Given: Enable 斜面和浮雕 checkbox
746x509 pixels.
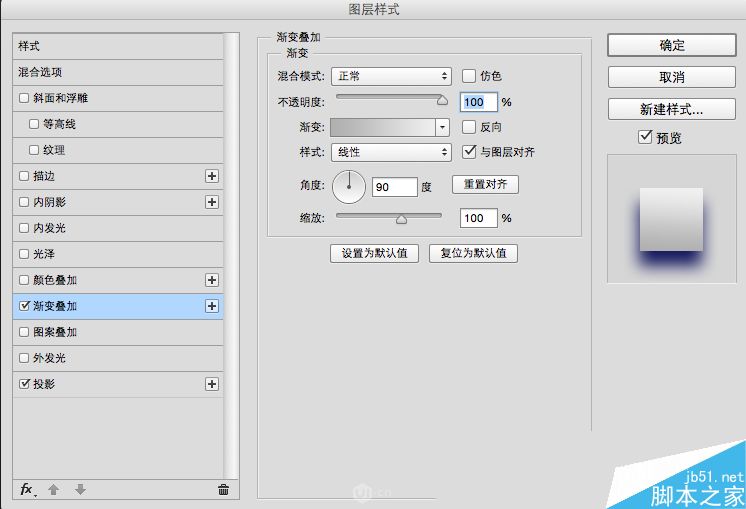Looking at the screenshot, I should pos(24,98).
